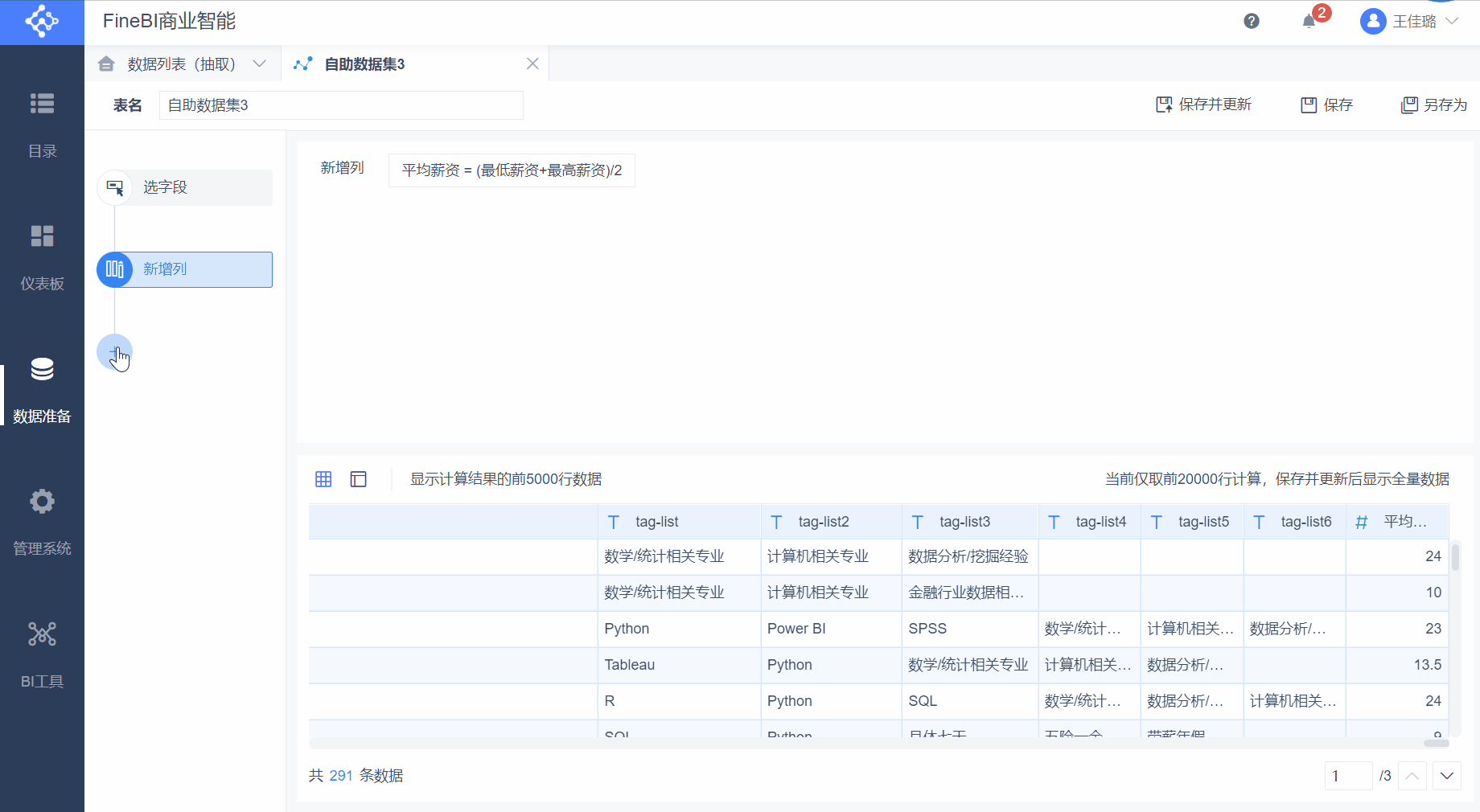Click the text type icon of tag-list6

[x=1259, y=523]
